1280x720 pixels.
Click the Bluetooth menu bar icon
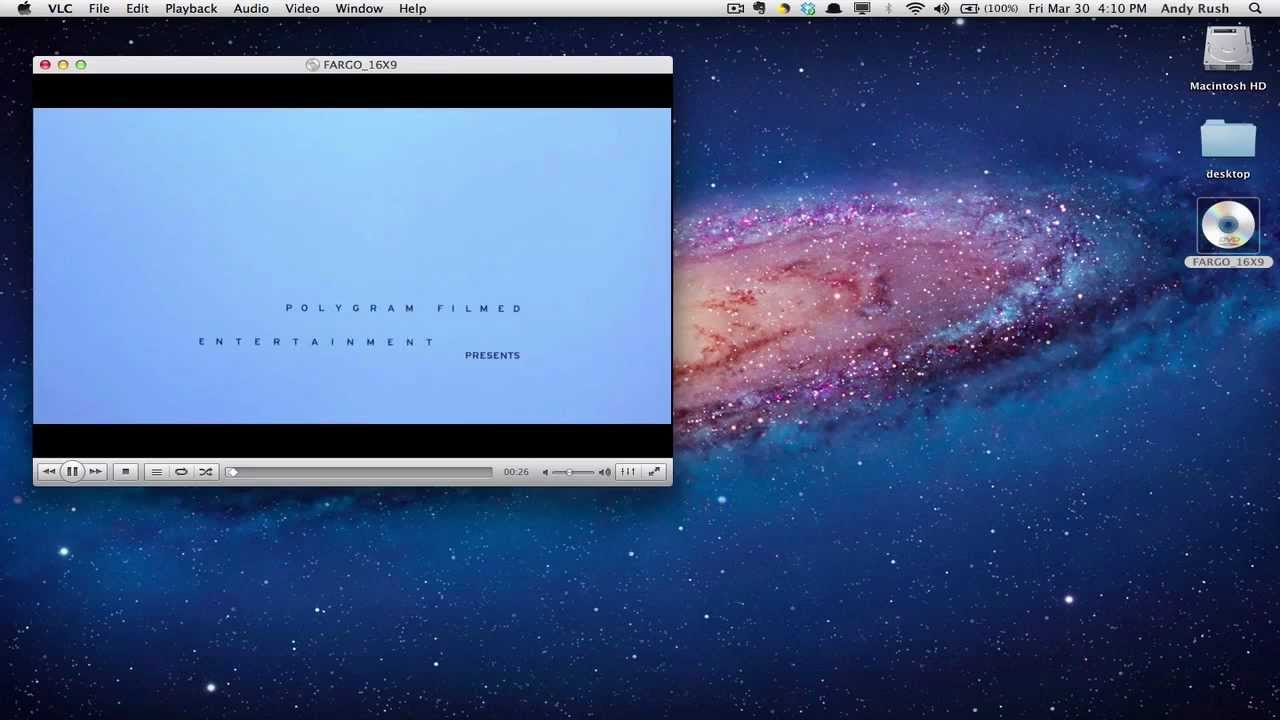[x=889, y=8]
